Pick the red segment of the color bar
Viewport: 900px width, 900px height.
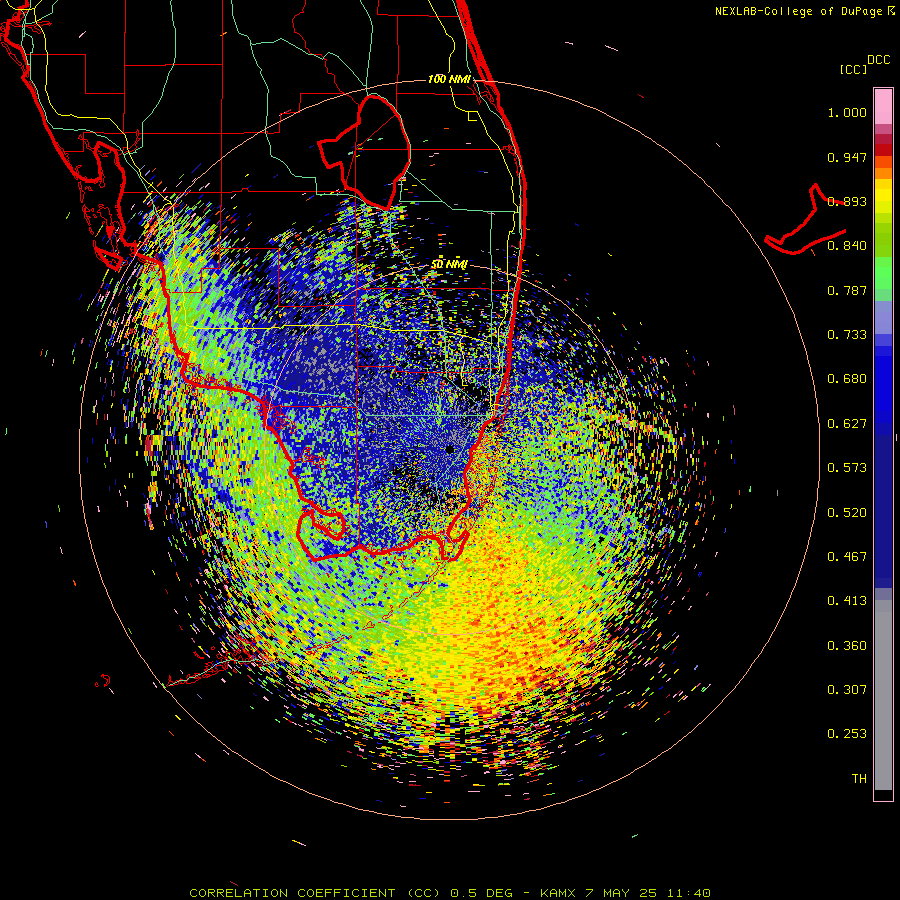883,150
